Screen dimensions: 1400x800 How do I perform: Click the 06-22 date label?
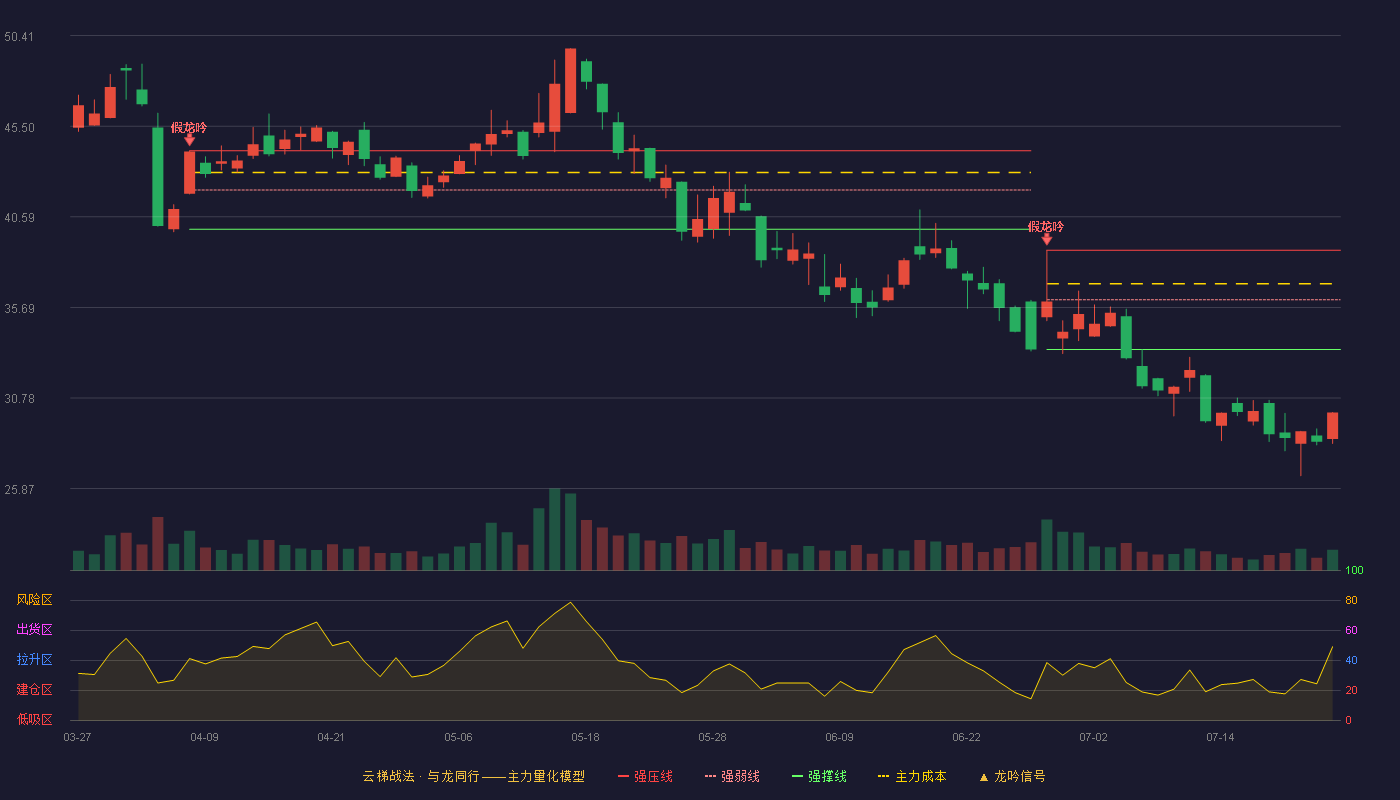(x=966, y=737)
